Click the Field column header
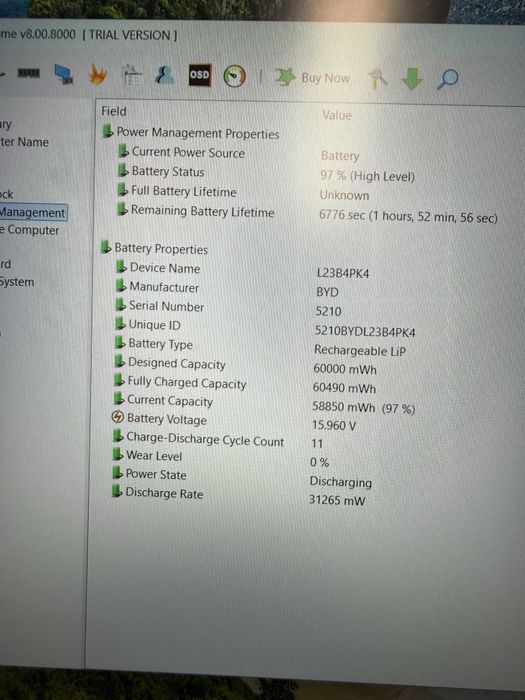 pyautogui.click(x=114, y=111)
